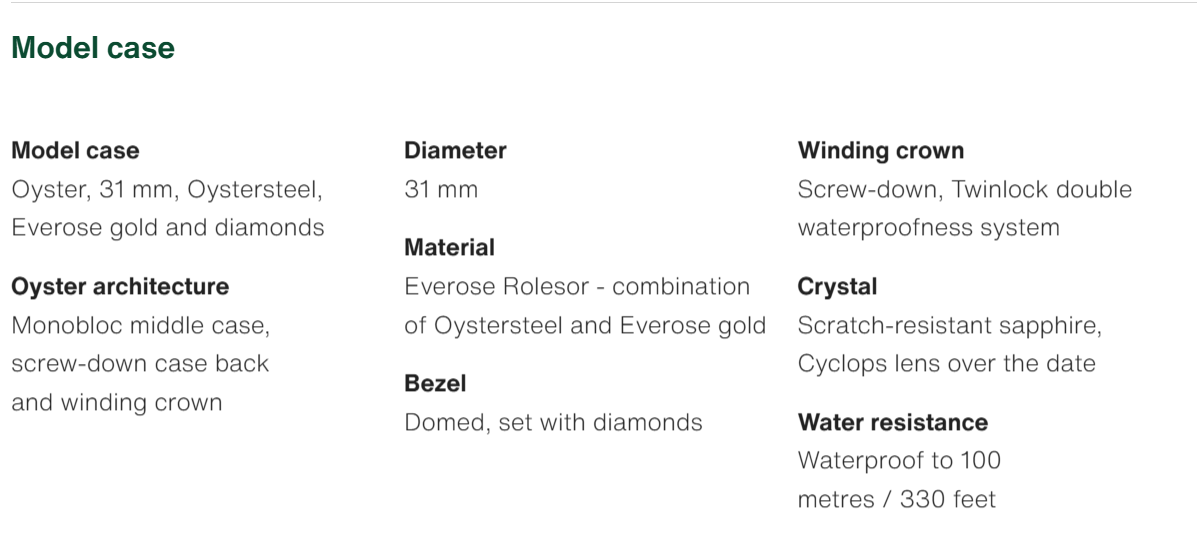Click "Domed, set with diamonds" text
This screenshot has width=1197, height=535.
[x=553, y=422]
